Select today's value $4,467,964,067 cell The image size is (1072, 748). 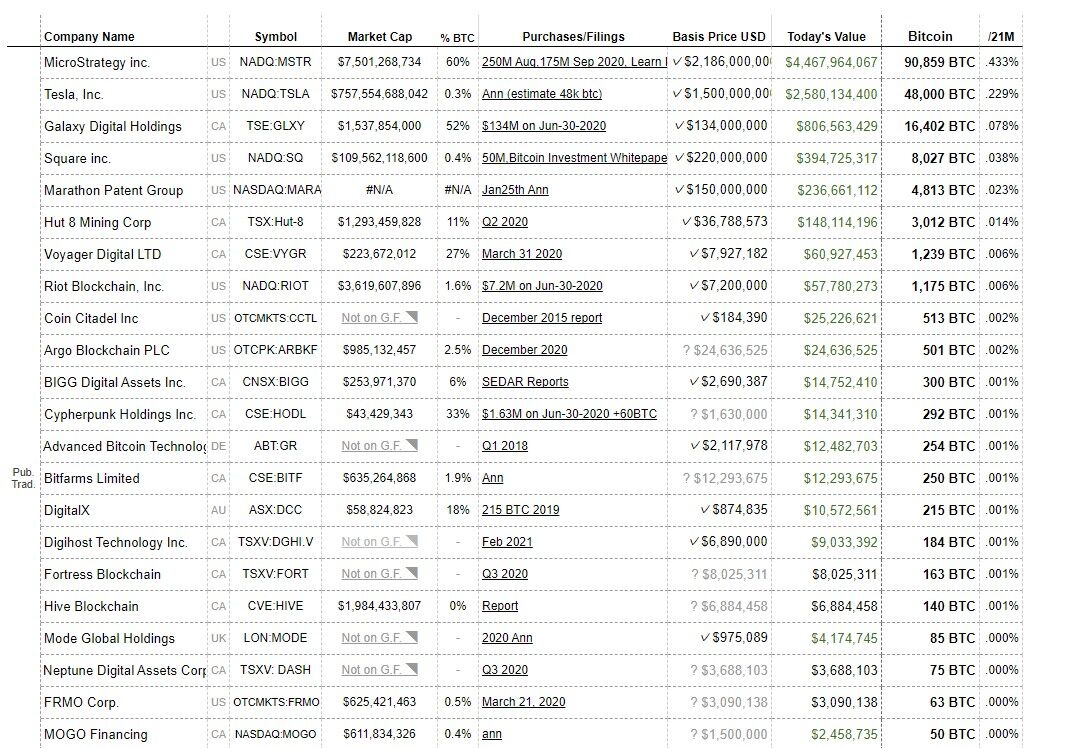(826, 62)
